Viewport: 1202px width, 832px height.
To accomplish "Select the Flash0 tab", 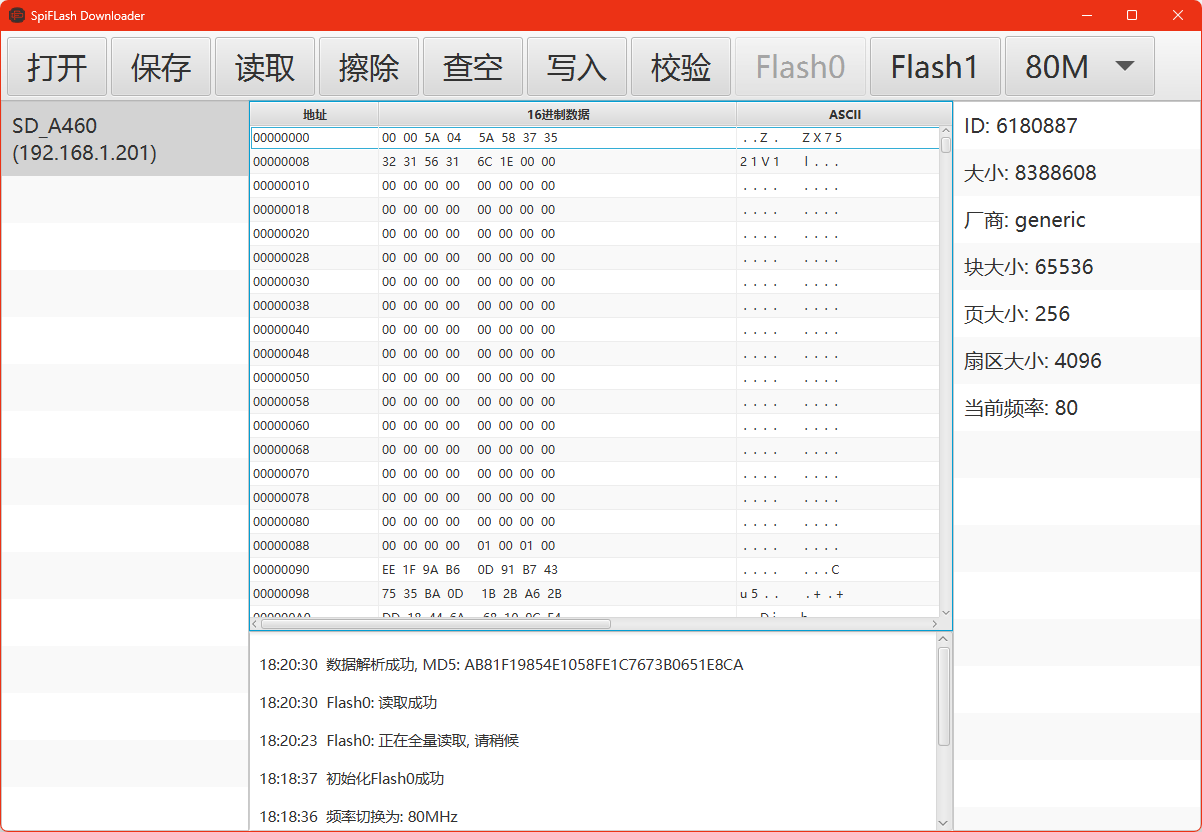I will (x=800, y=66).
